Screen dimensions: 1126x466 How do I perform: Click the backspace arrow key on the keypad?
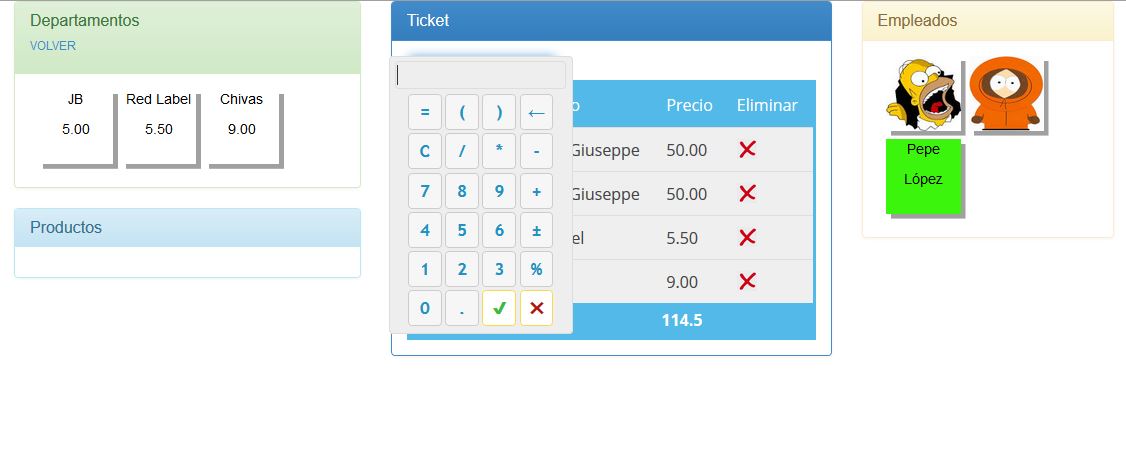pos(536,112)
